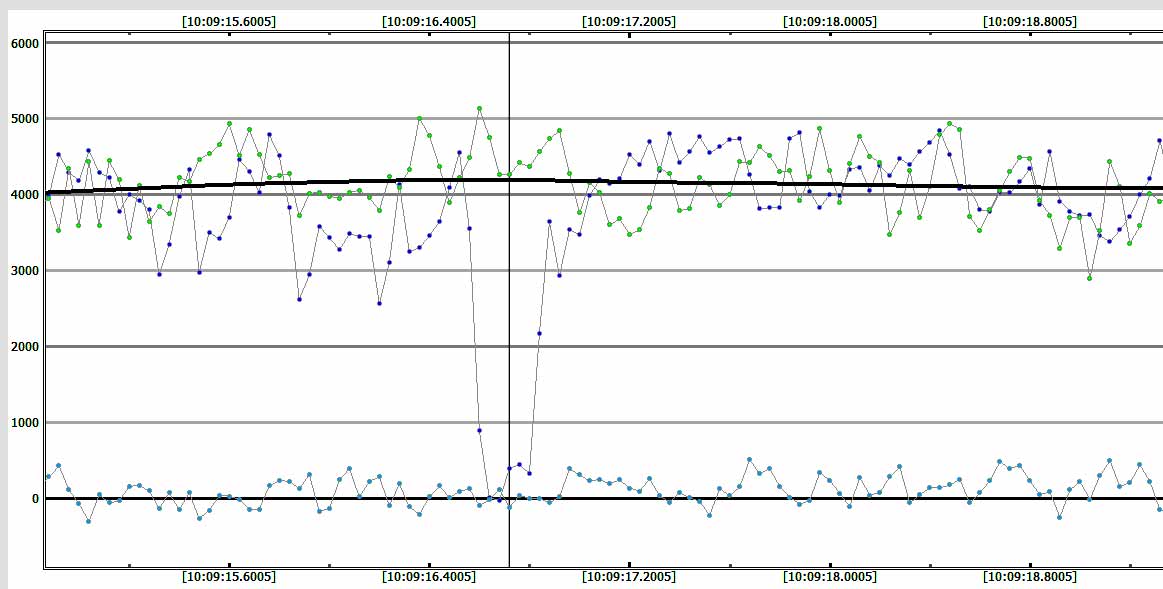Click the 5000 value on the y-axis
Screen dimensions: 1163x589
(x=24, y=119)
